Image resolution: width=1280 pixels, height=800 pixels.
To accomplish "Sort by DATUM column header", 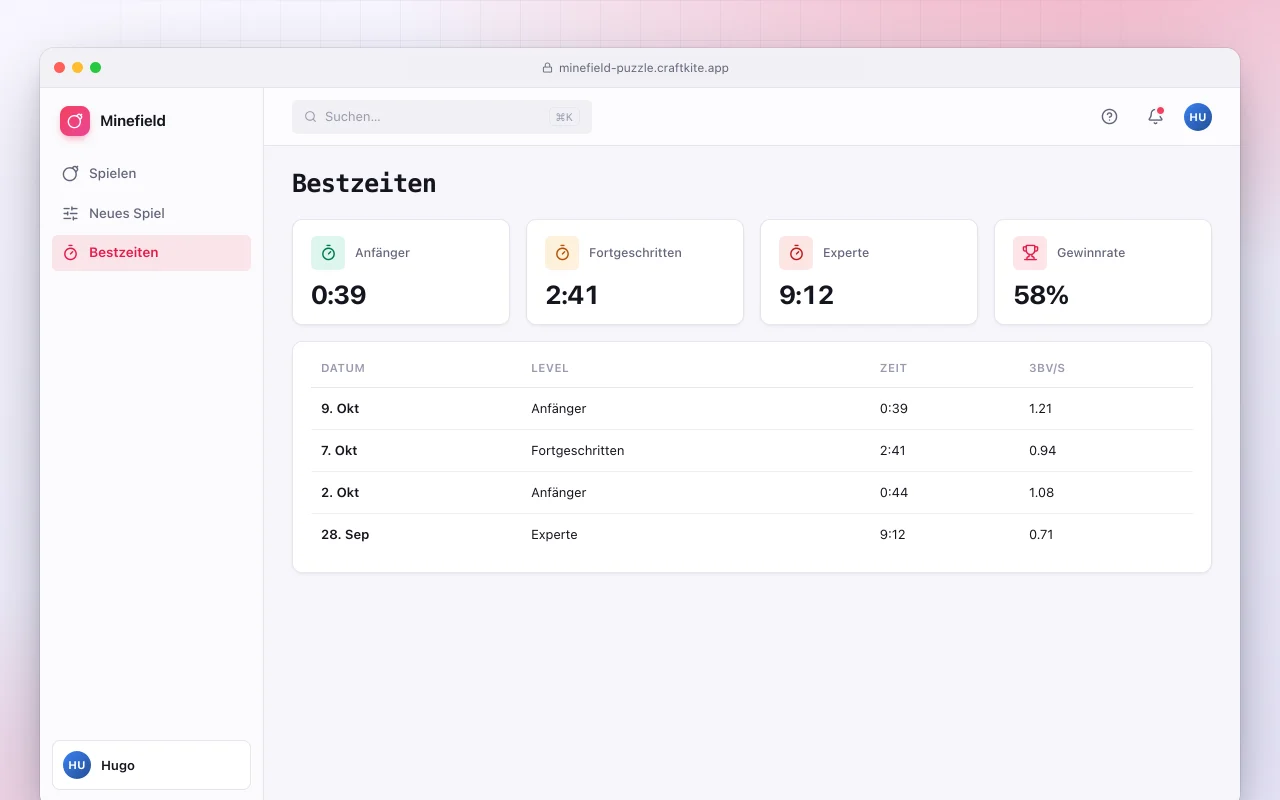I will pos(343,368).
